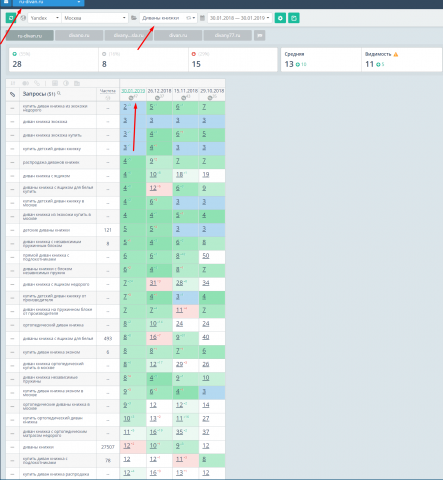The image size is (443, 480).
Task: Click the position 50 in the 29.10.2018 column
Action: [x=206, y=256]
